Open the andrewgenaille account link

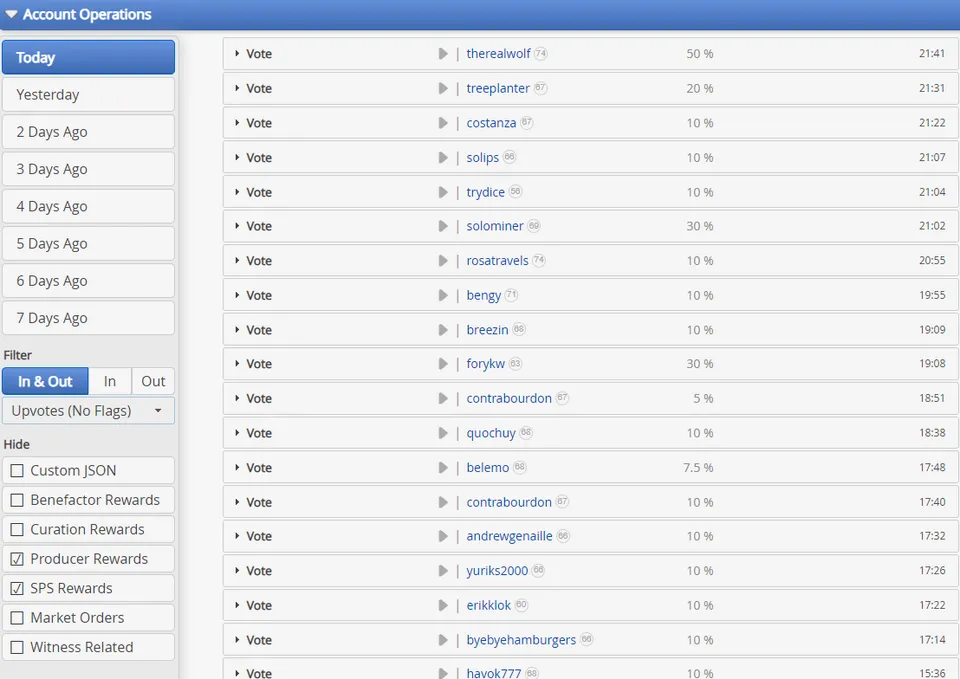pos(509,537)
